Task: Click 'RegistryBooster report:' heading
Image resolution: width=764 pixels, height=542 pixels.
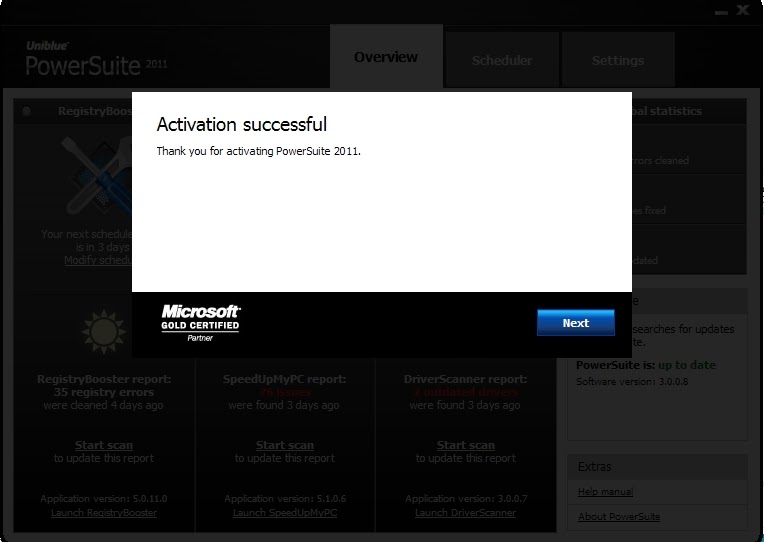Action: [x=104, y=379]
